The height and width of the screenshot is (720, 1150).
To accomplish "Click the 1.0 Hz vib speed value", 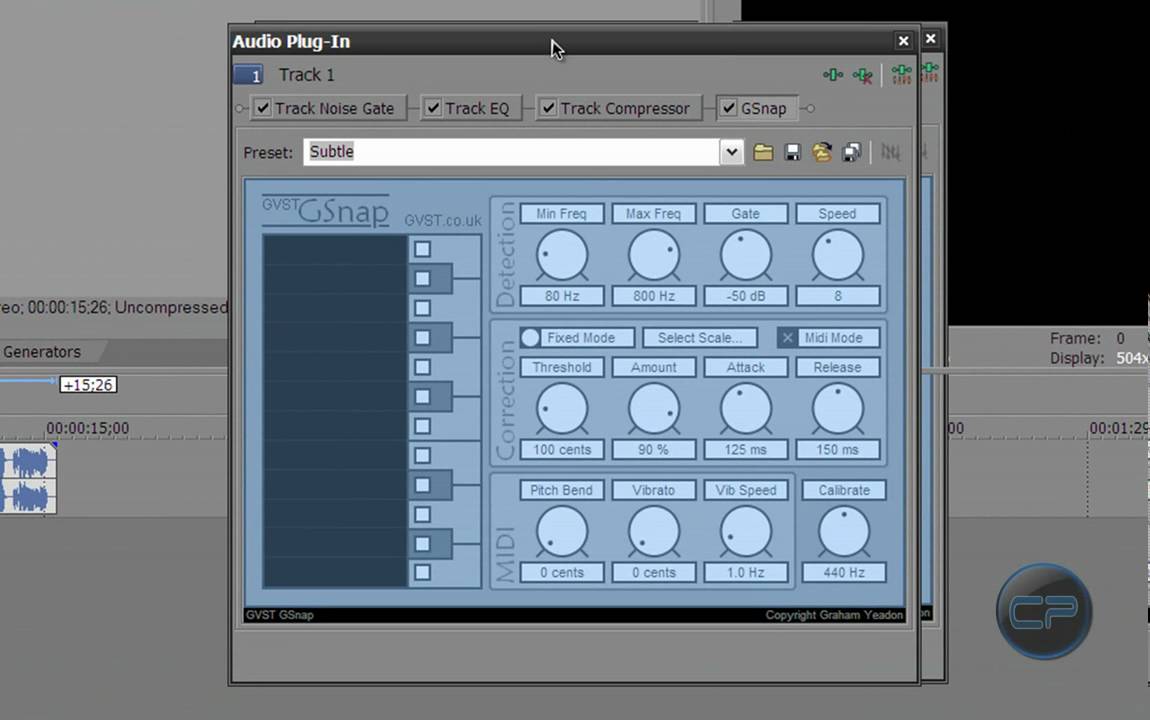I will tap(745, 573).
